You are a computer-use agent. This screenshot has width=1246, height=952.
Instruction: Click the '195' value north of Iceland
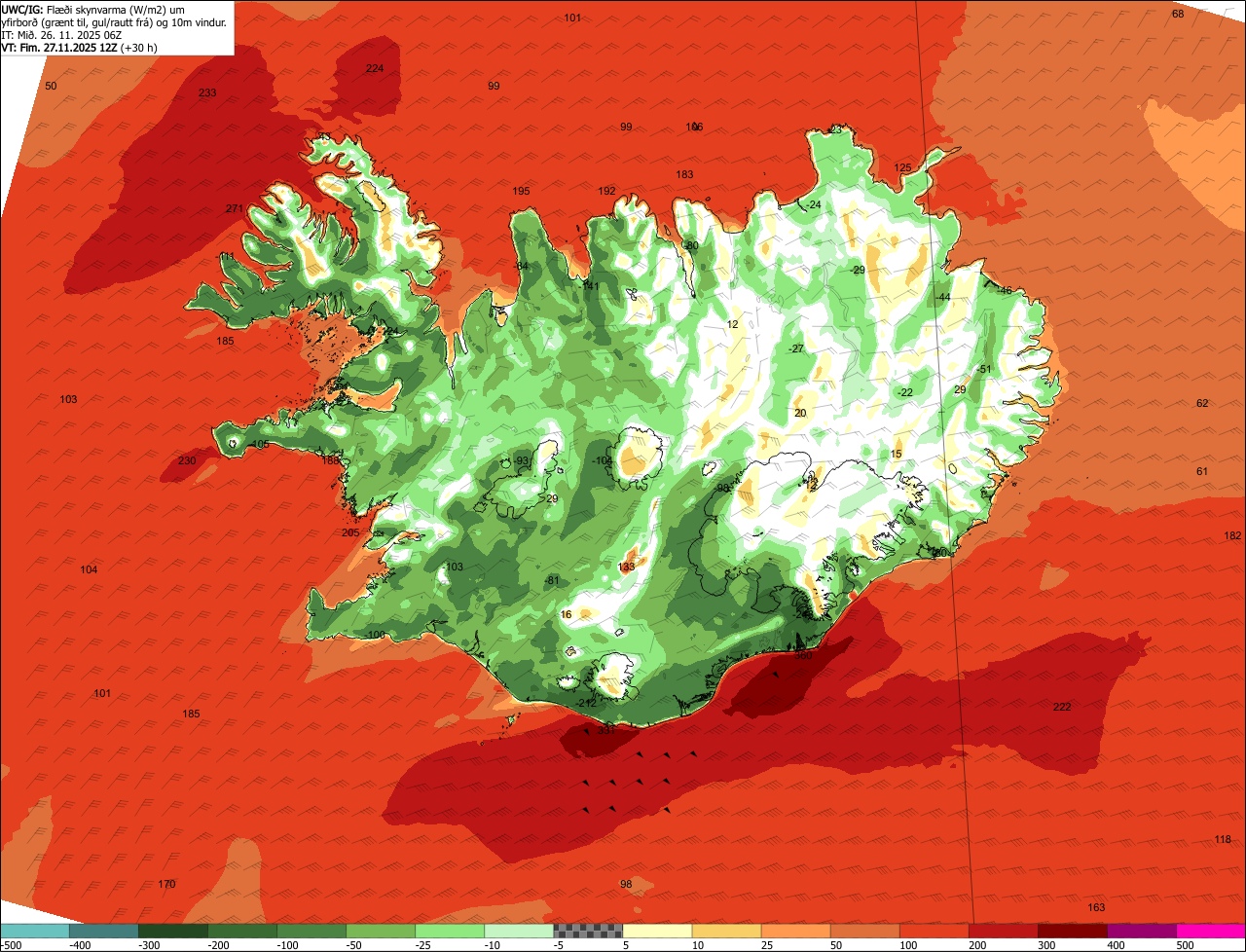(522, 191)
